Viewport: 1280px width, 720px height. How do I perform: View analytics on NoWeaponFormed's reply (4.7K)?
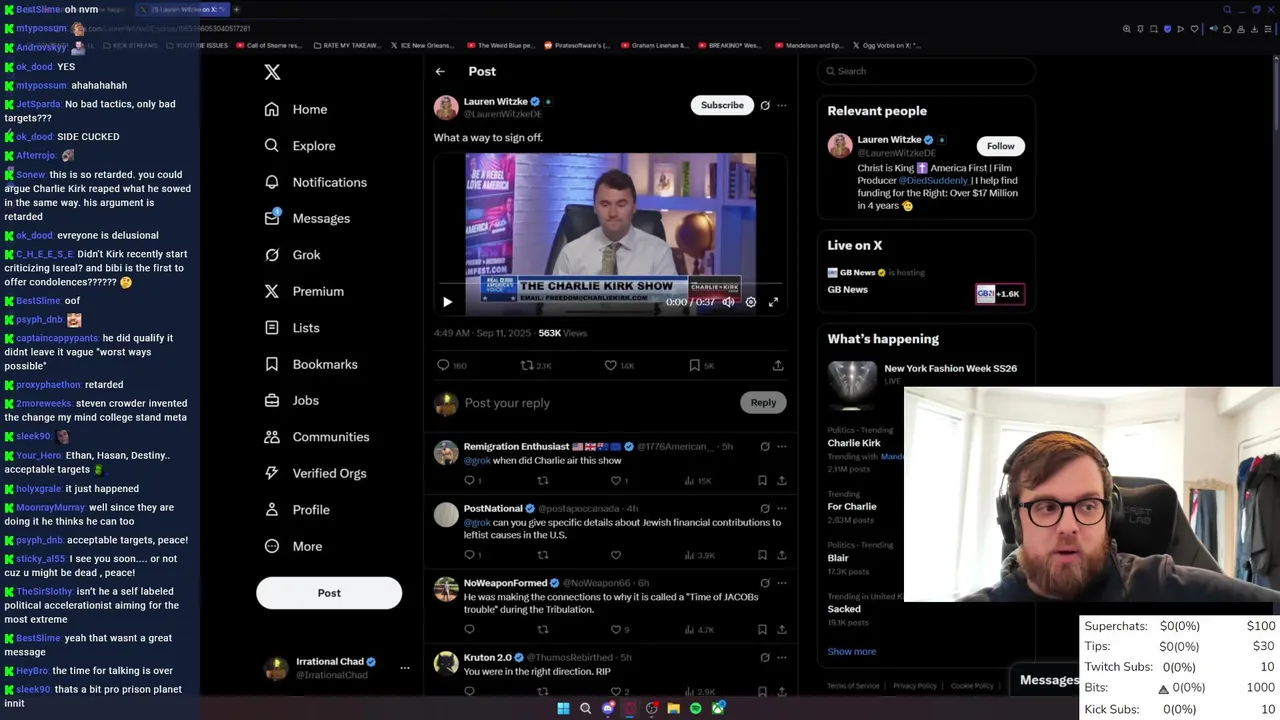pos(699,629)
